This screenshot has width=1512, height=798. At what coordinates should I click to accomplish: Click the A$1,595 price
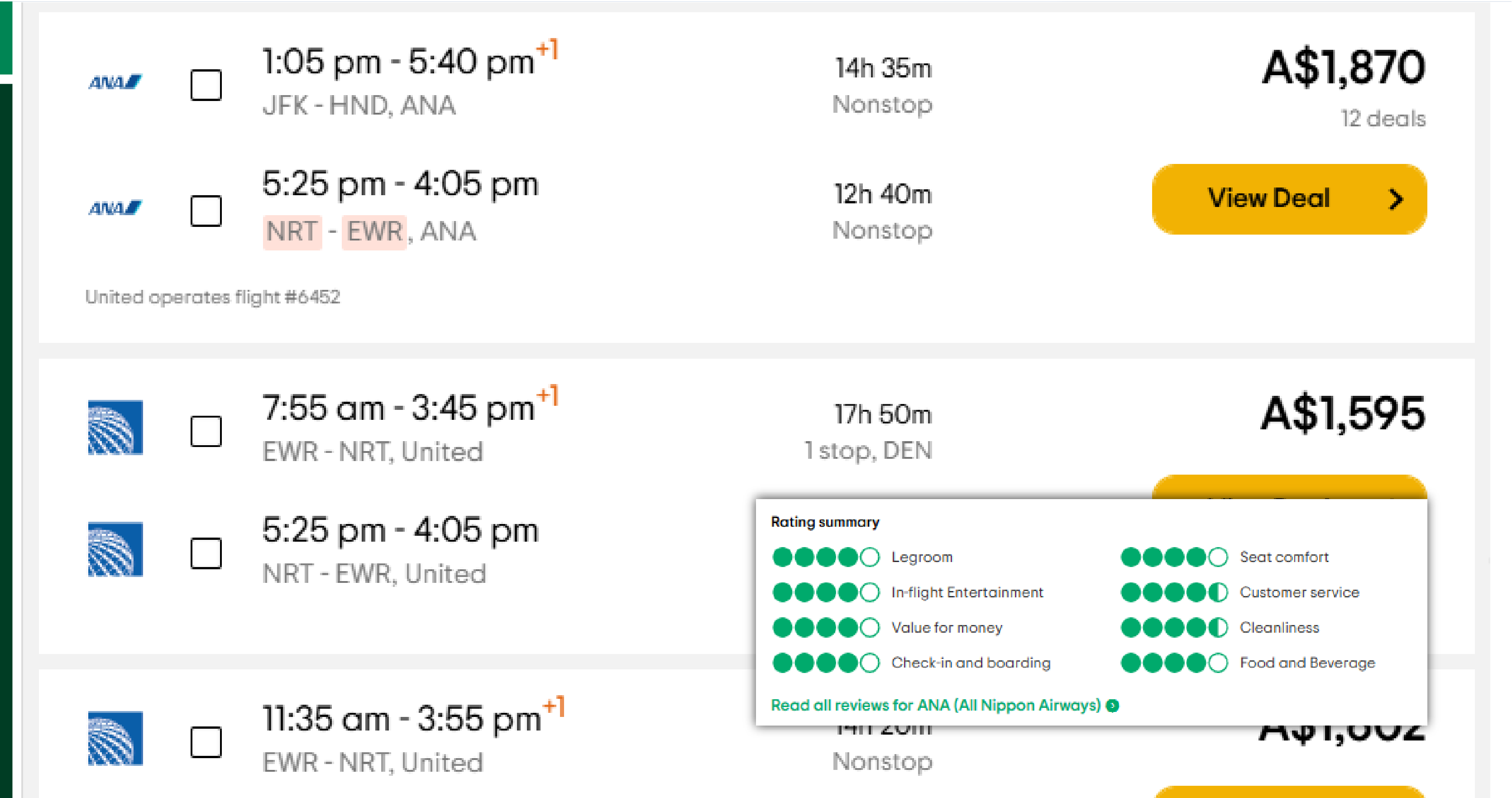click(1343, 414)
